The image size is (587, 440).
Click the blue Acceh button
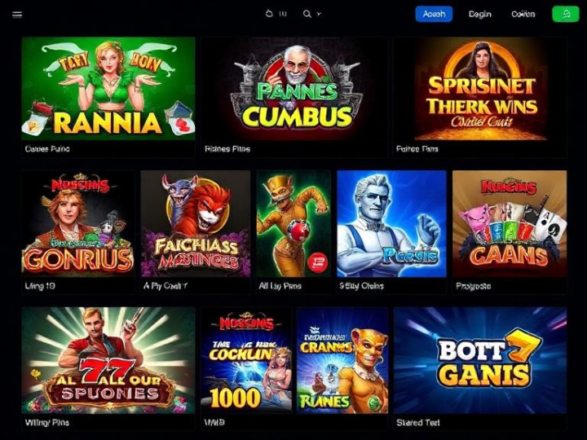[434, 14]
